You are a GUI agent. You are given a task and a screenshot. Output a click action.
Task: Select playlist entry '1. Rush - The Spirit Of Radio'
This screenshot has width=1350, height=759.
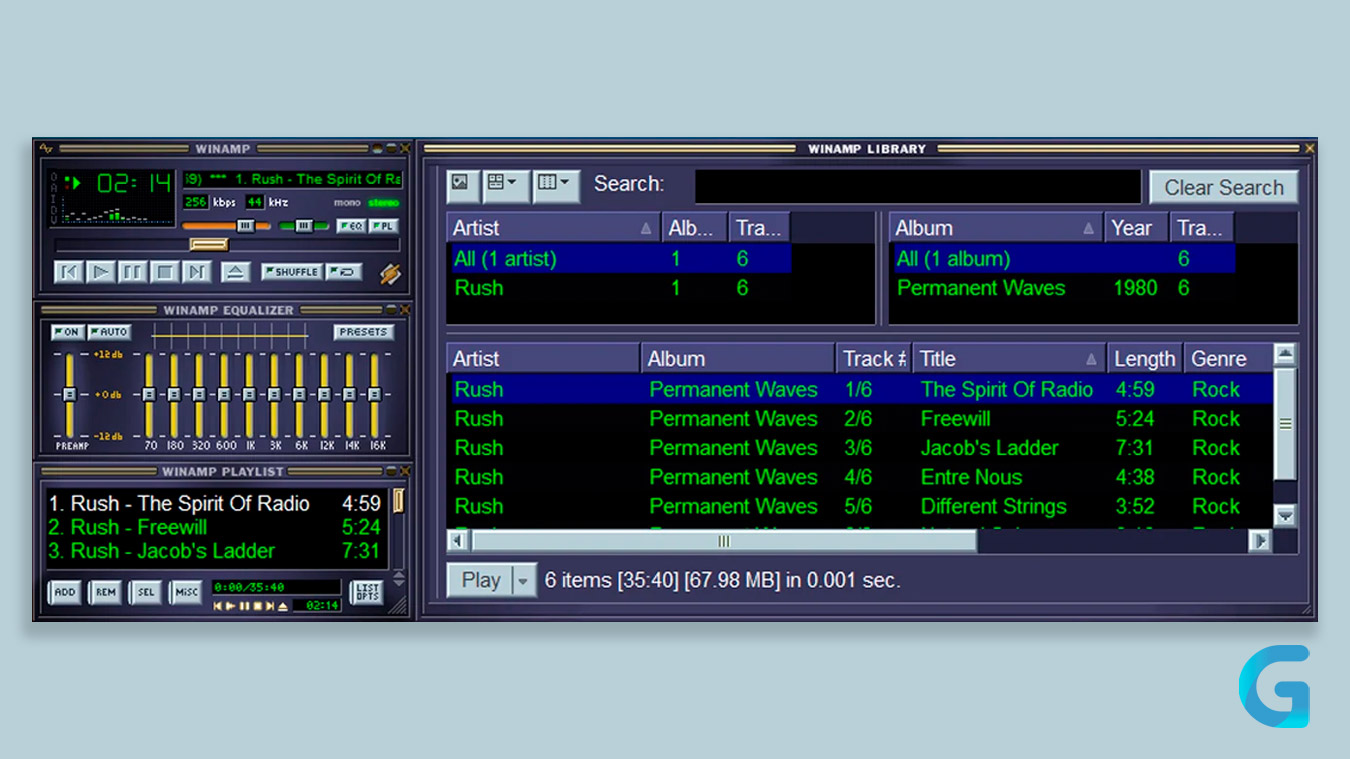click(x=215, y=503)
